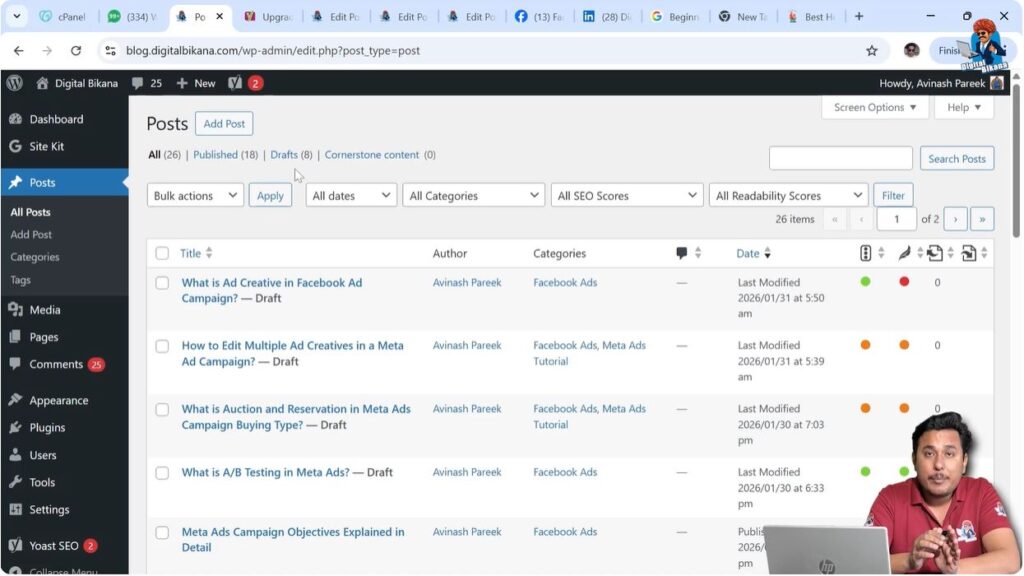Click the SEO score traffic-light column header icon
This screenshot has width=1024, height=576.
coord(866,253)
